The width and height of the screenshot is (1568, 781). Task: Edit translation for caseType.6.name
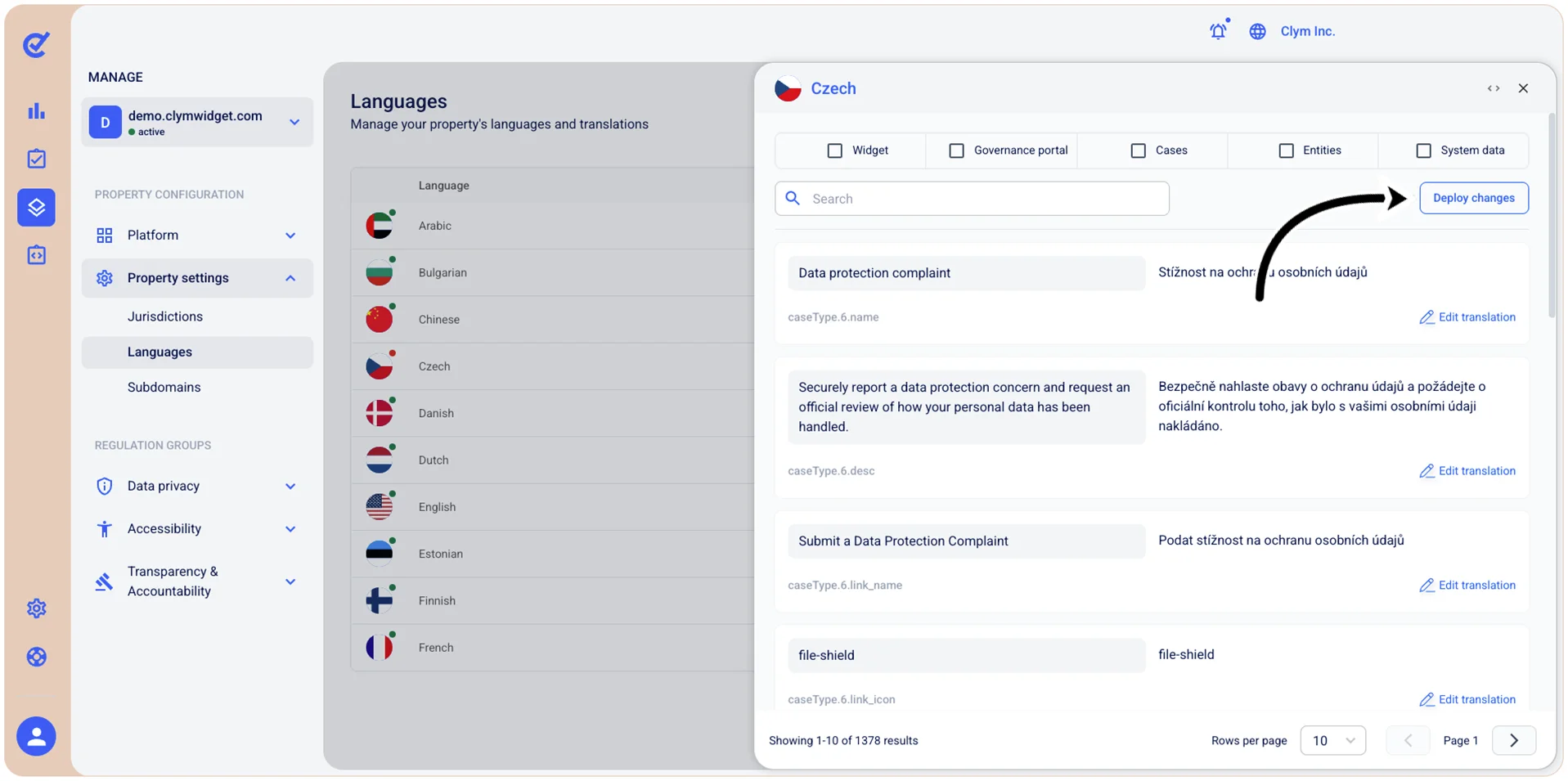tap(1467, 317)
